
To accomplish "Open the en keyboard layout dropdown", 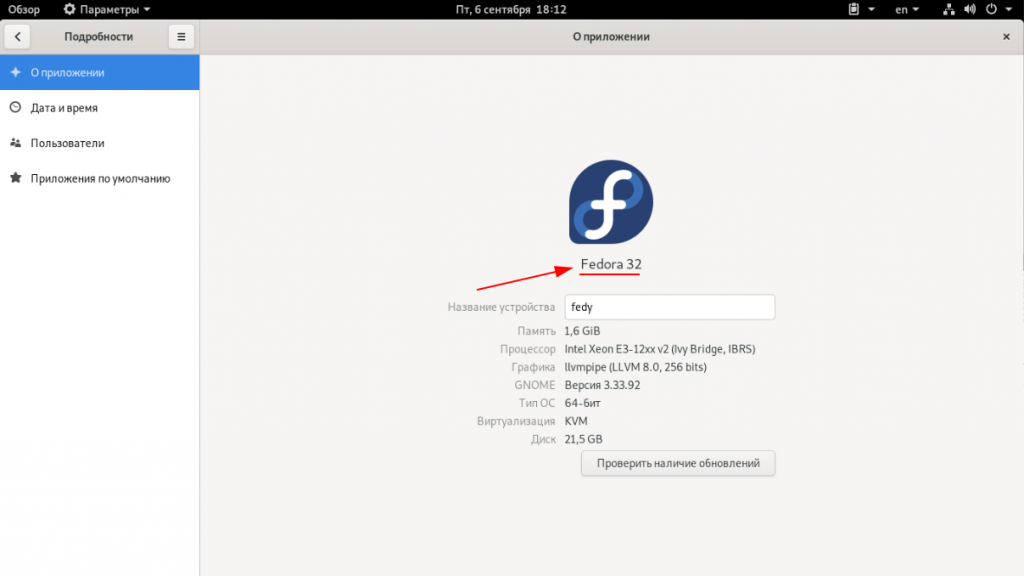I will (906, 9).
